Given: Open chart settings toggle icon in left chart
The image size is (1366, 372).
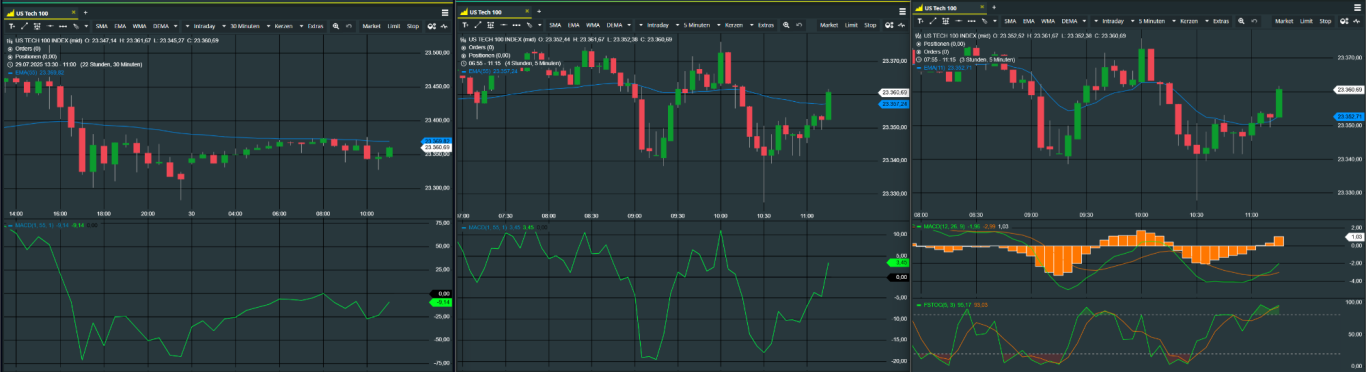Looking at the screenshot, I should [x=431, y=26].
